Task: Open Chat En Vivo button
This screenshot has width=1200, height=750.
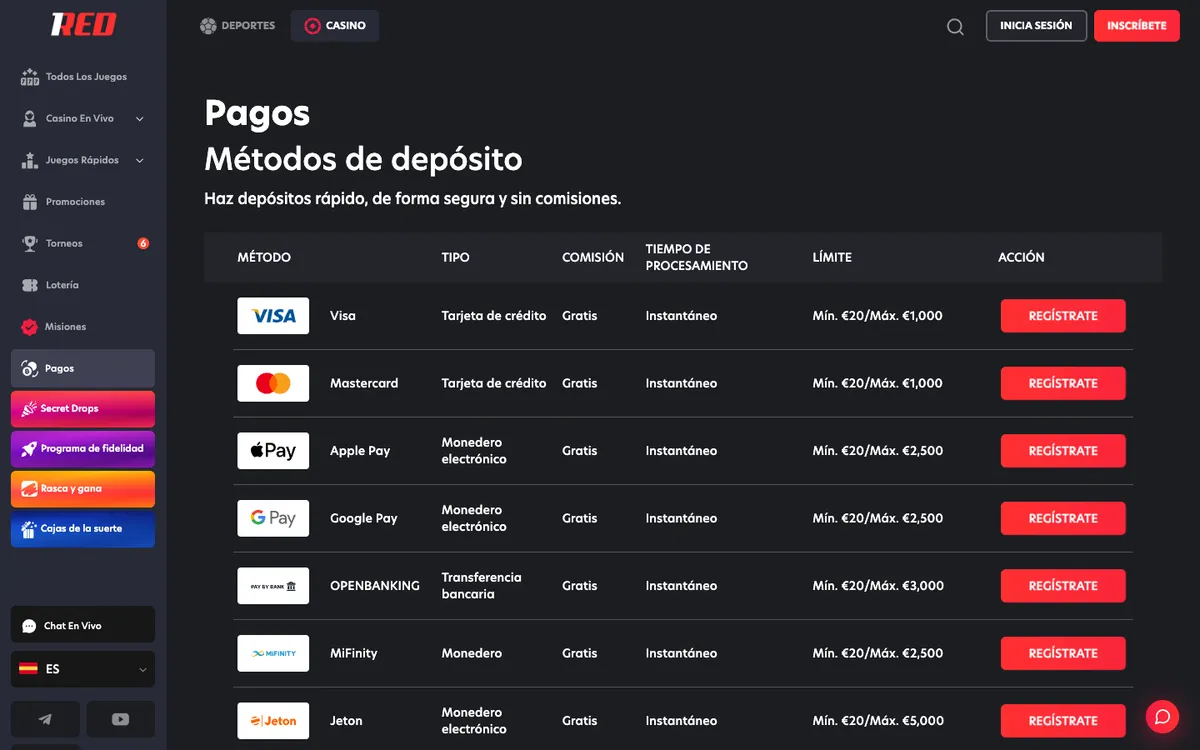Action: (83, 626)
